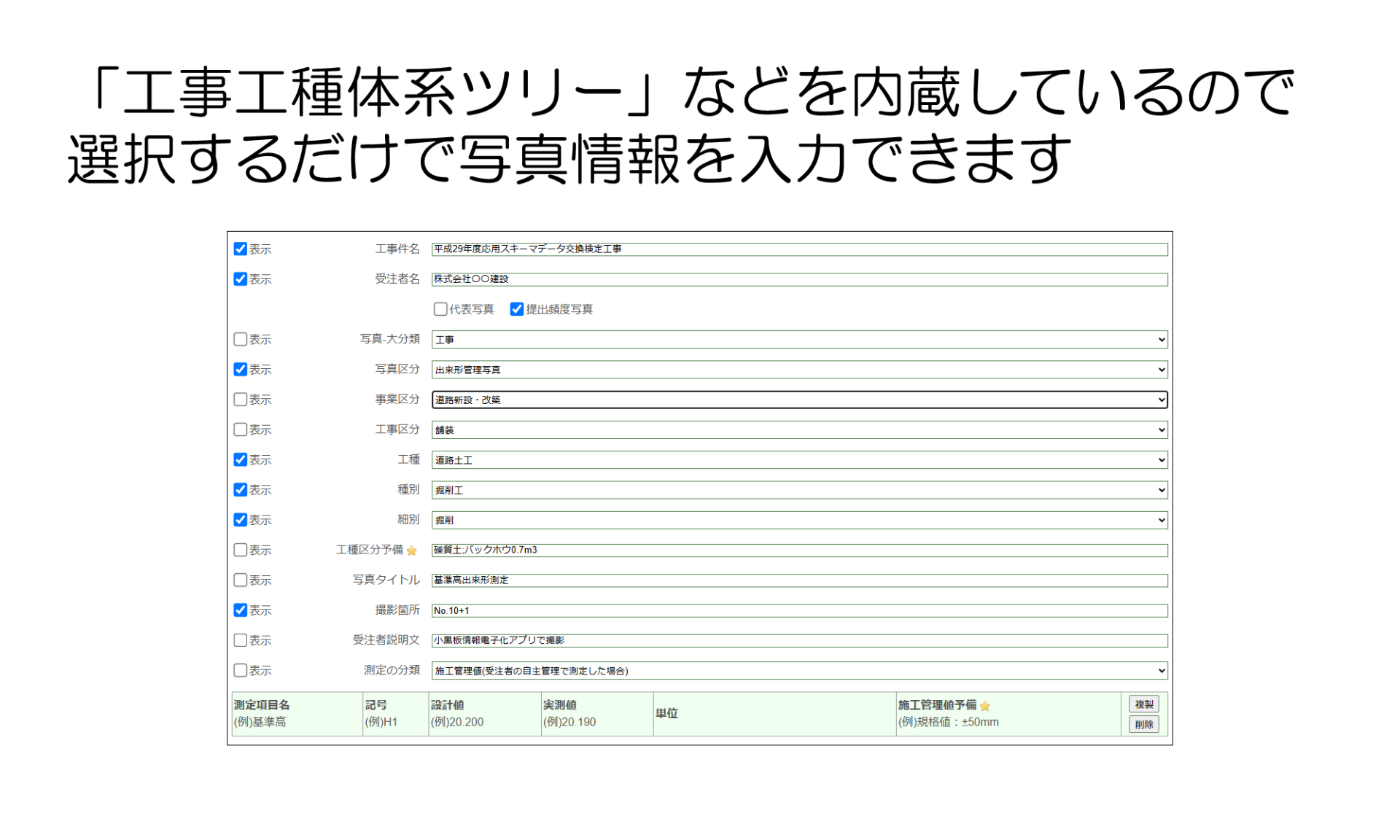Open the 写真区分 dropdown
This screenshot has width=1400, height=840.
click(1159, 370)
